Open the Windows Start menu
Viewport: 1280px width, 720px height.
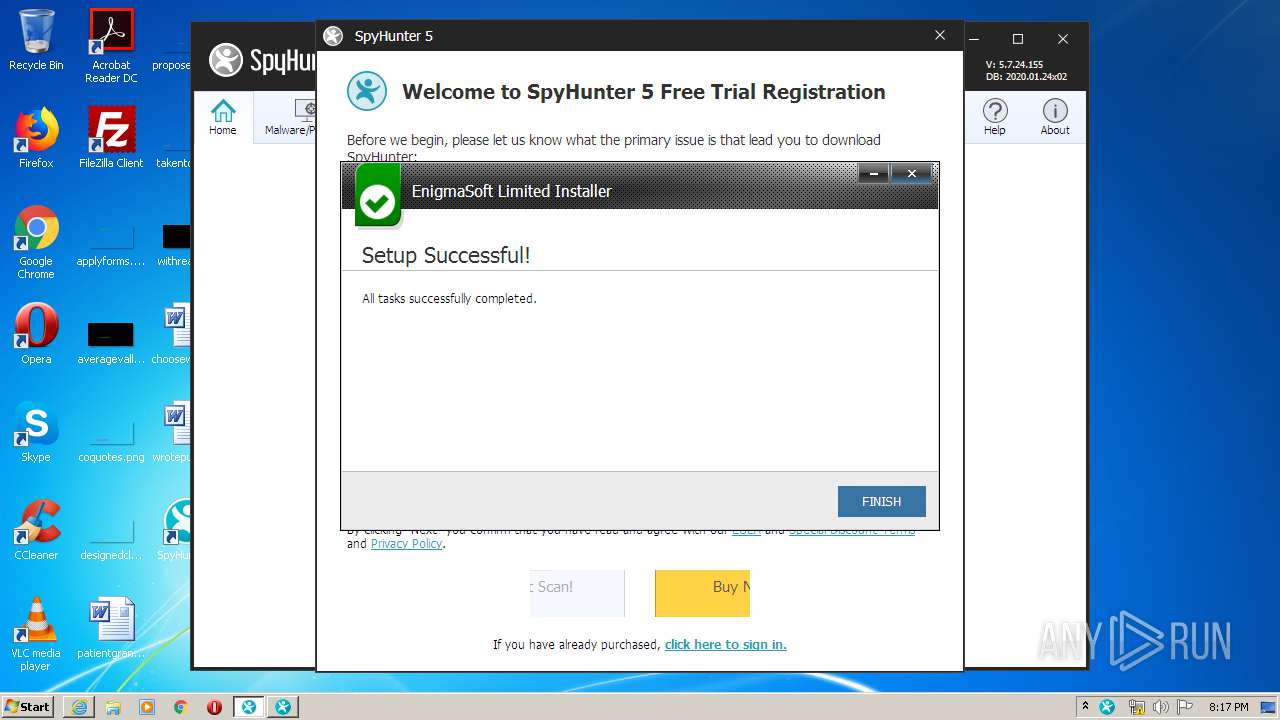pyautogui.click(x=27, y=706)
